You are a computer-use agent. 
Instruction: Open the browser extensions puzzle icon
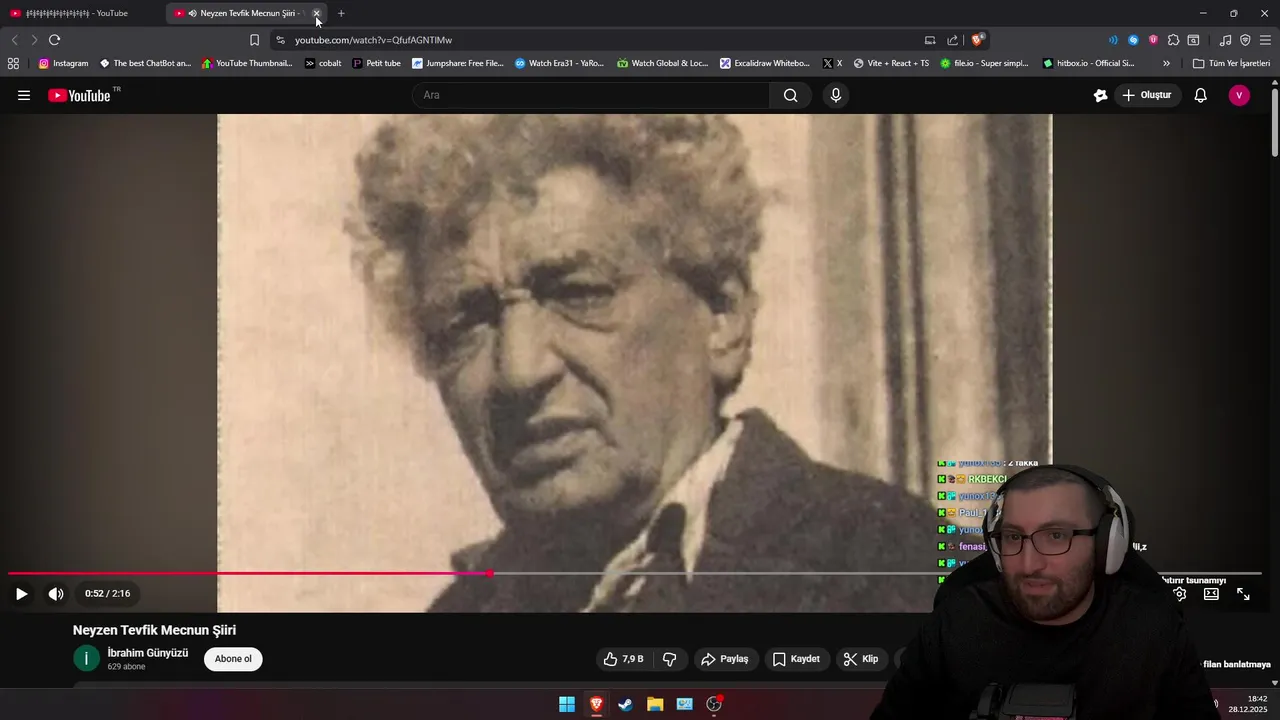tap(1173, 40)
